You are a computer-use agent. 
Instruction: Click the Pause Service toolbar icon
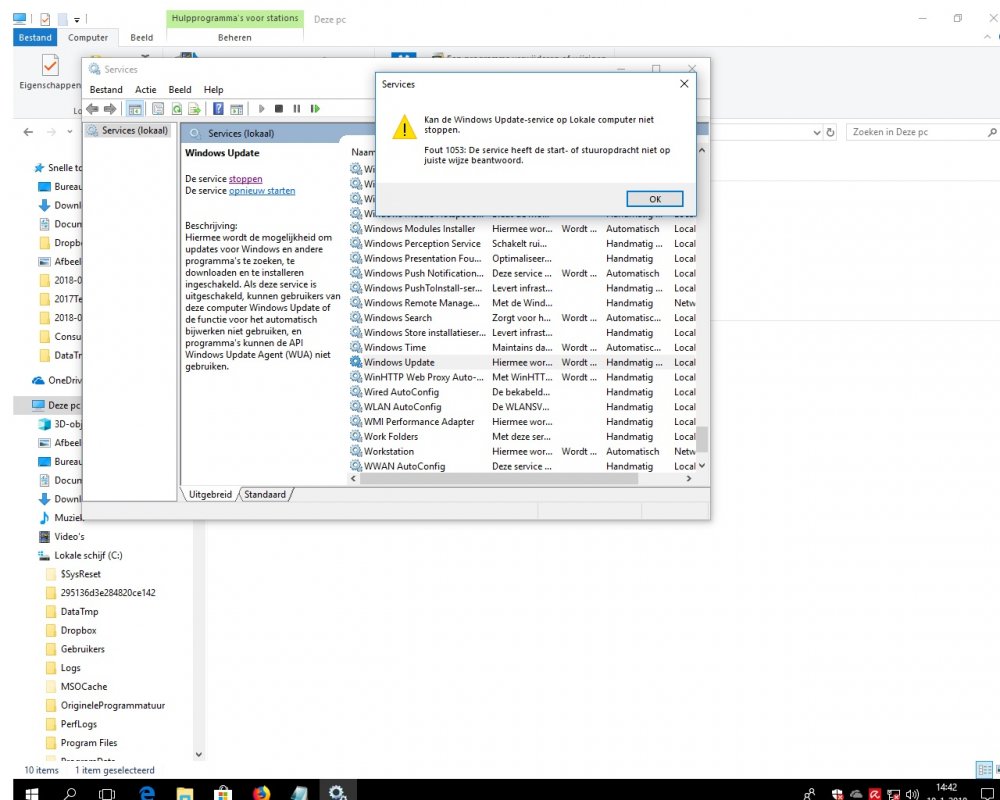[297, 109]
